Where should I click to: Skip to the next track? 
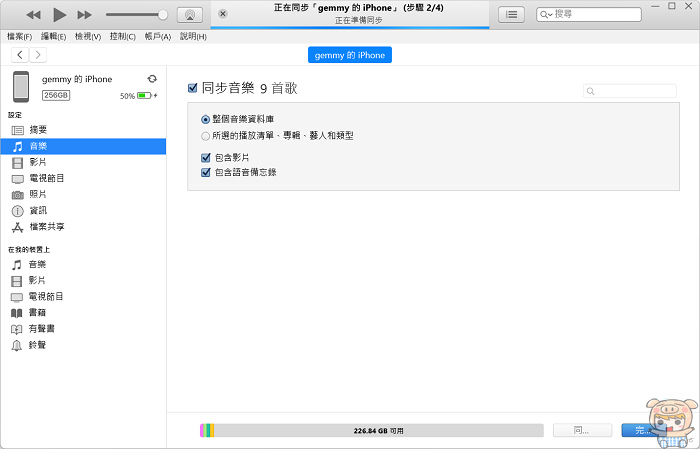(85, 15)
